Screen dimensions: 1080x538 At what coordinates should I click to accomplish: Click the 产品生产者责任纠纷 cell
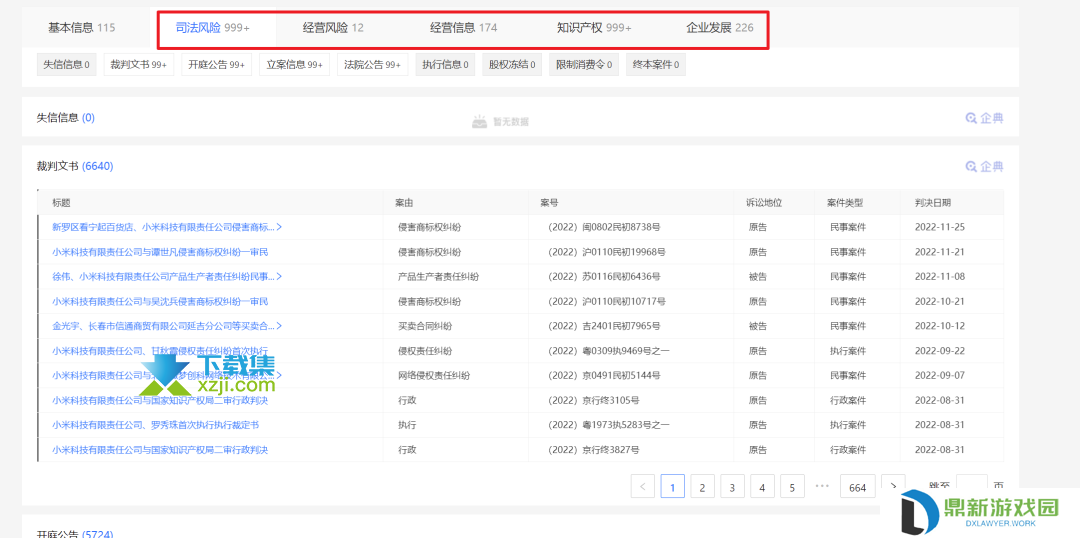439,276
